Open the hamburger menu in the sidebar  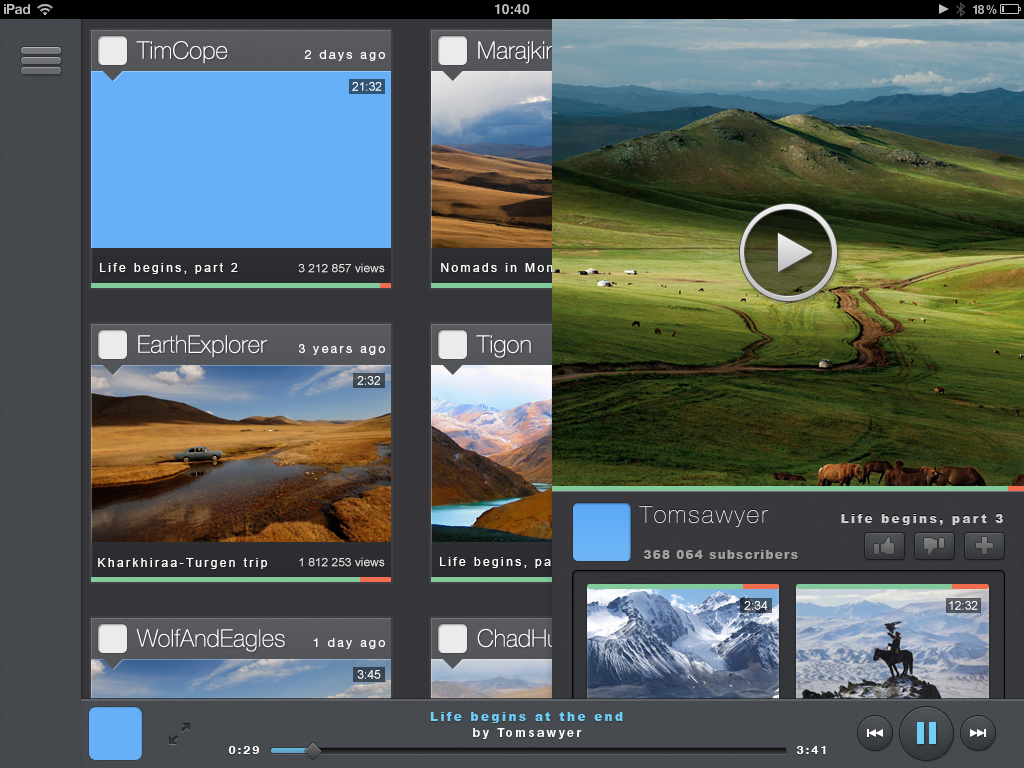40,60
